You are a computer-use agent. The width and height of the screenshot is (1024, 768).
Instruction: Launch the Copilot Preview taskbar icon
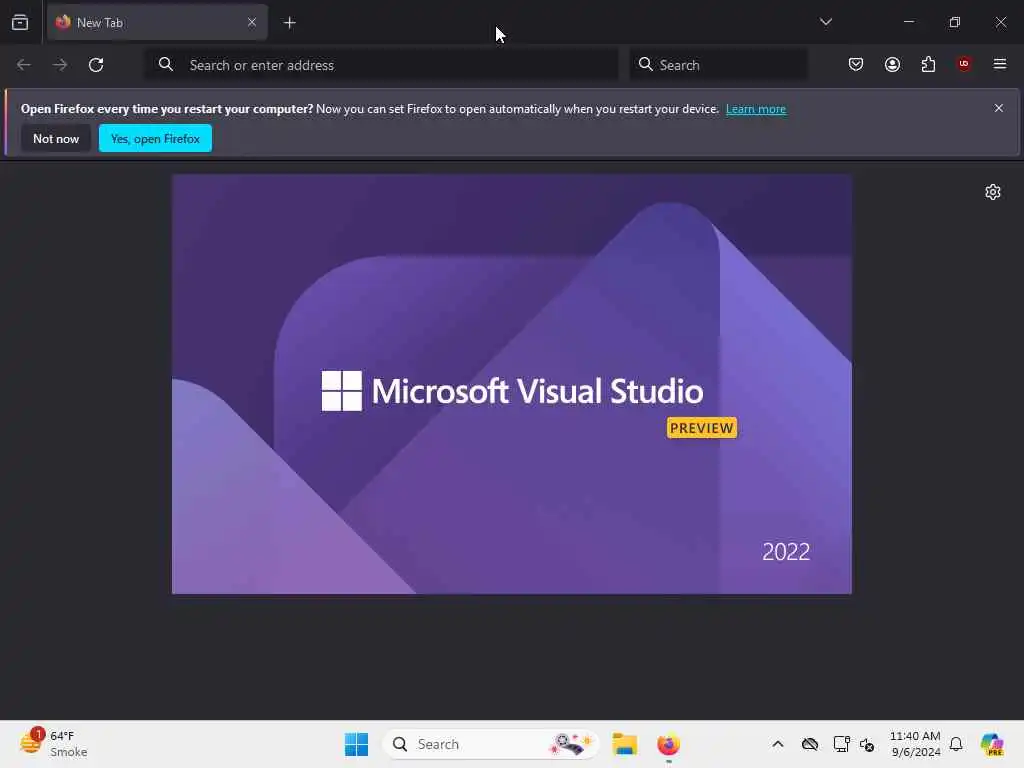click(992, 744)
